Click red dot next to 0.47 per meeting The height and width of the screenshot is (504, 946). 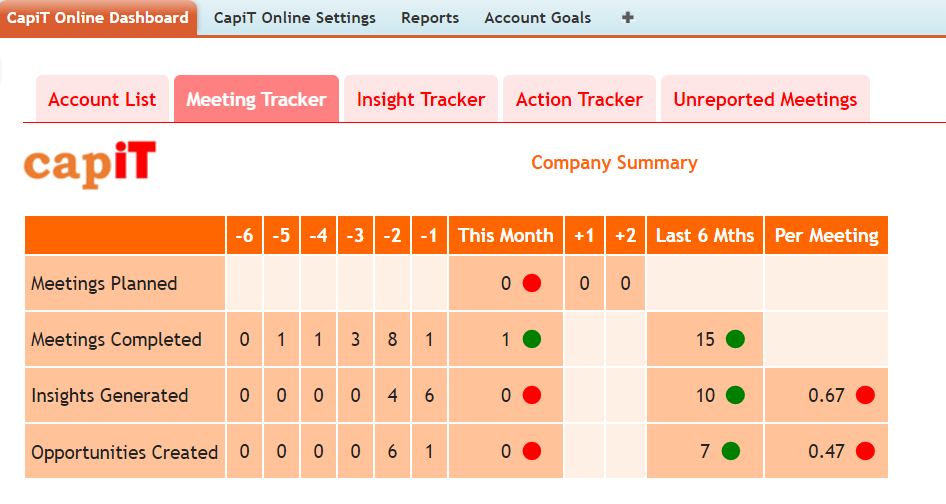865,452
